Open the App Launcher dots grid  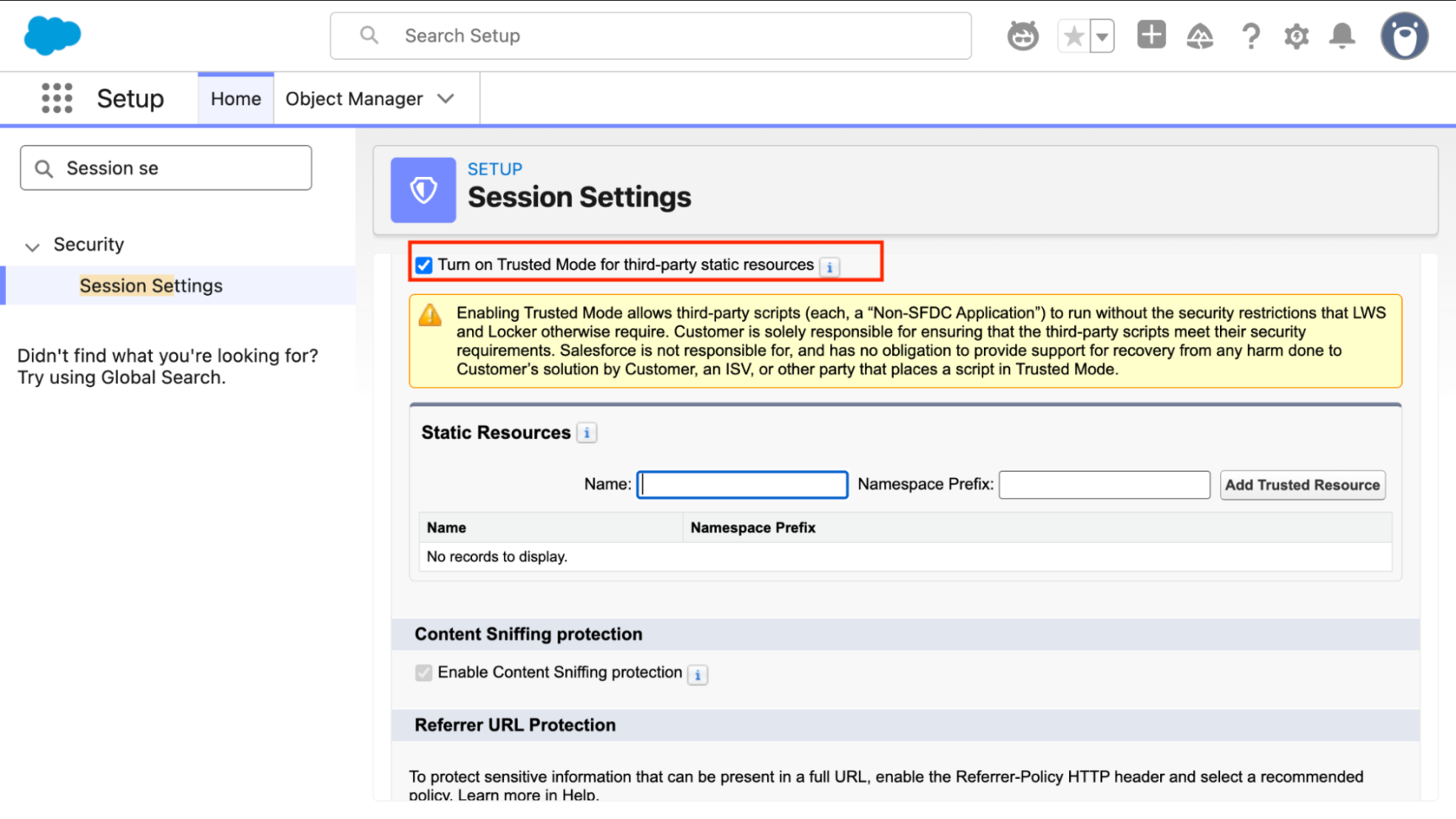coord(57,98)
